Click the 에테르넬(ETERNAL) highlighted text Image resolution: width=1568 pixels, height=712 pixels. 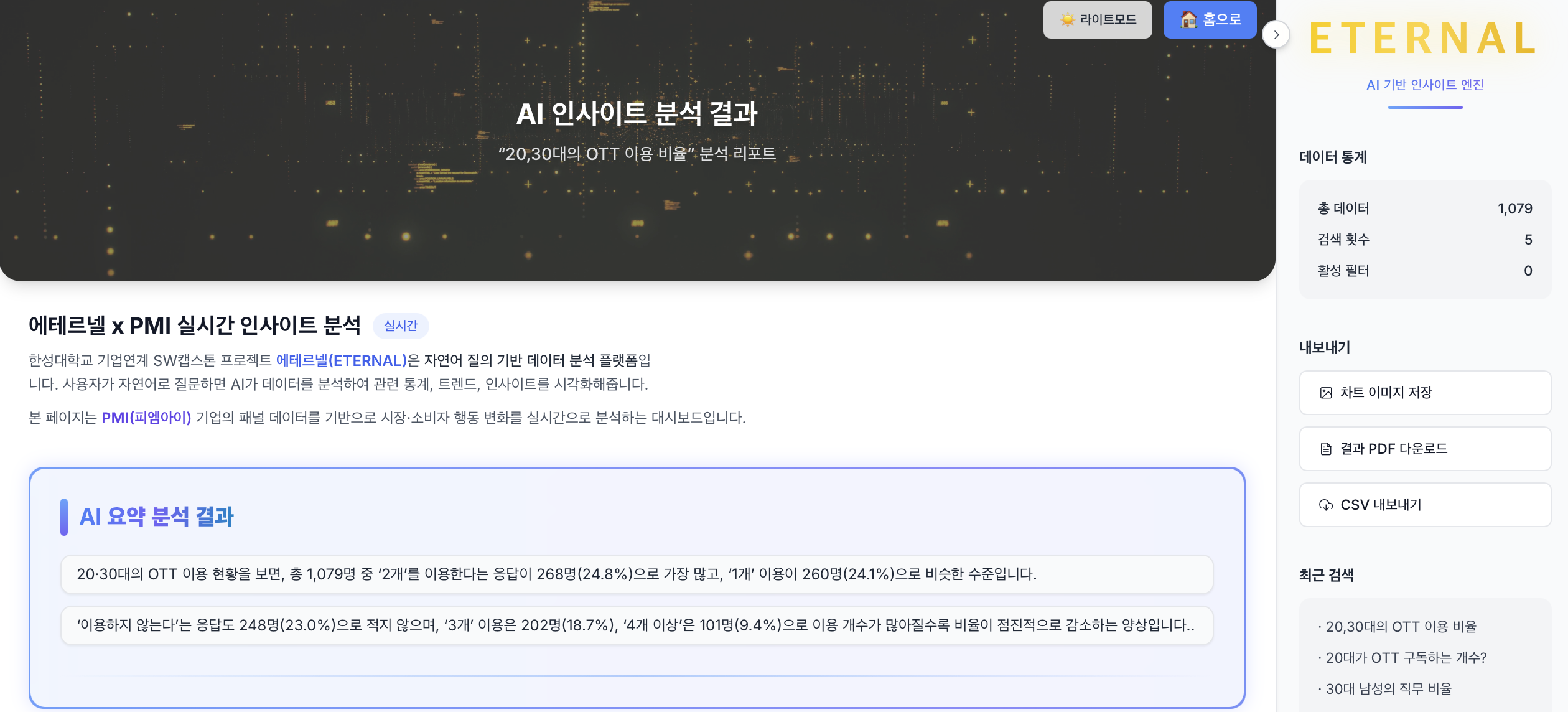click(x=341, y=360)
